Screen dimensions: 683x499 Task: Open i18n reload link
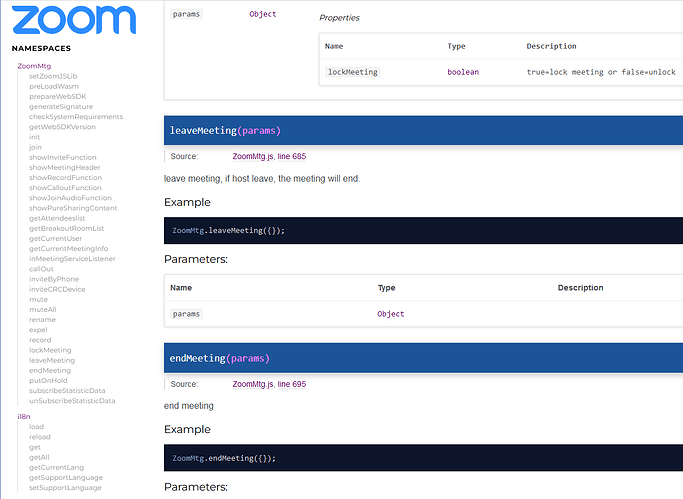40,437
